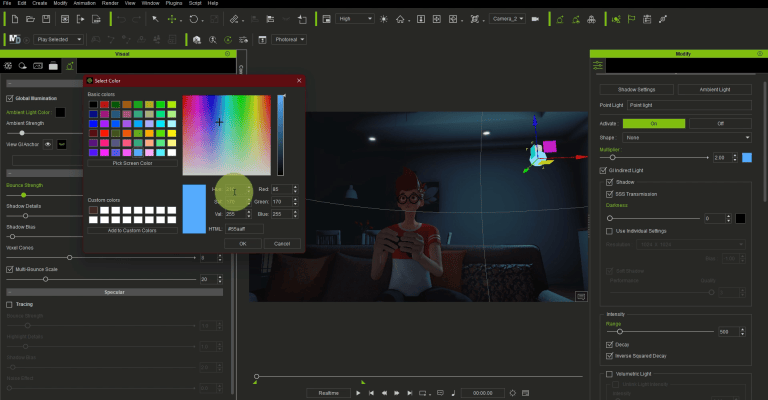Activate the green Move object tool

pyautogui.click(x=172, y=19)
